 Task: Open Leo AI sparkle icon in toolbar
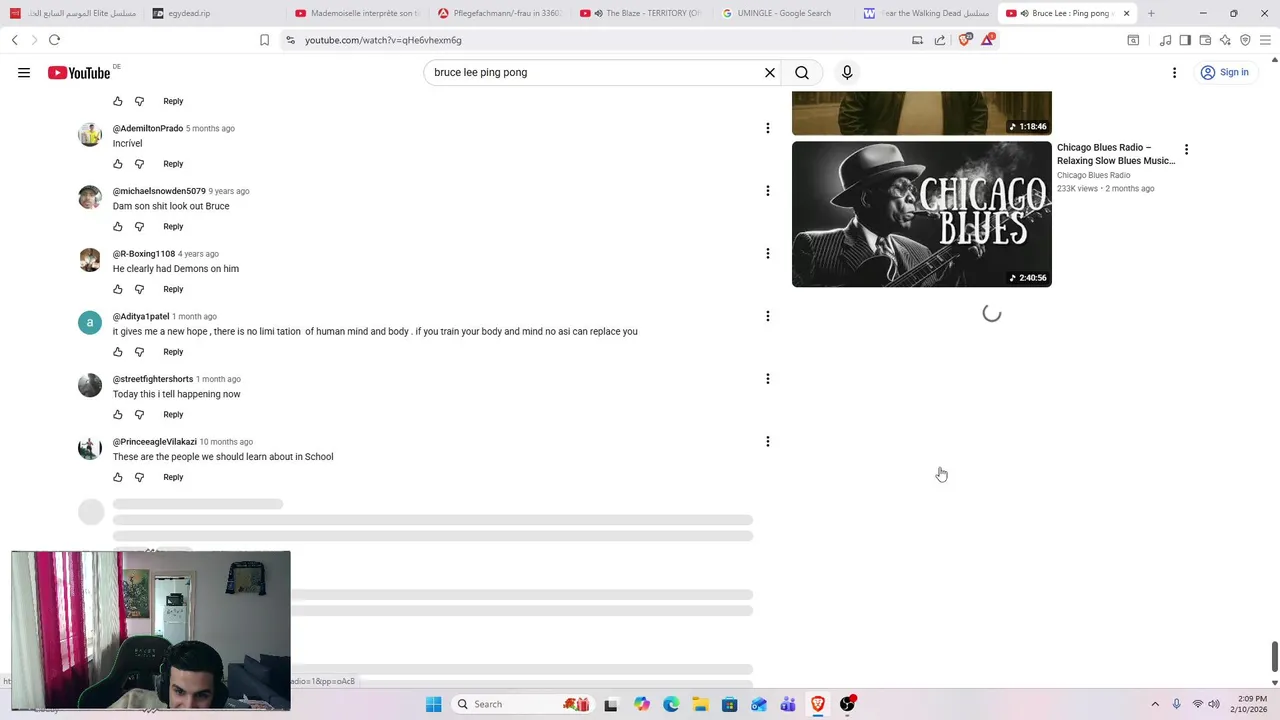click(1225, 40)
